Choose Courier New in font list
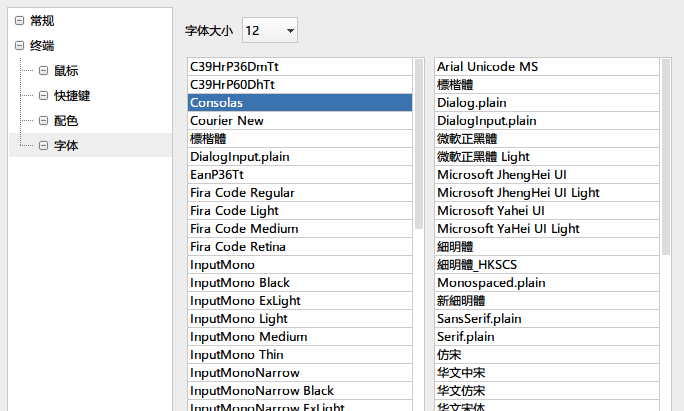Screen dimensions: 684x411 (x=227, y=121)
